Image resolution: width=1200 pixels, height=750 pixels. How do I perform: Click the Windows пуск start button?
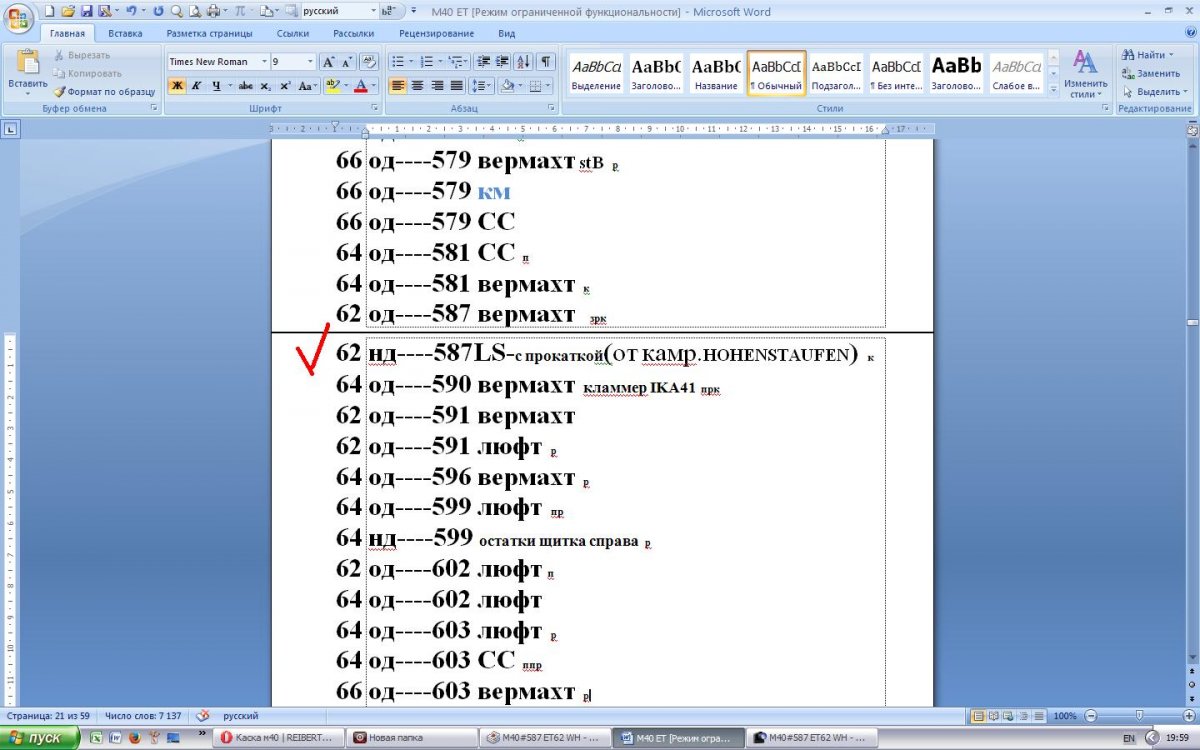click(41, 738)
